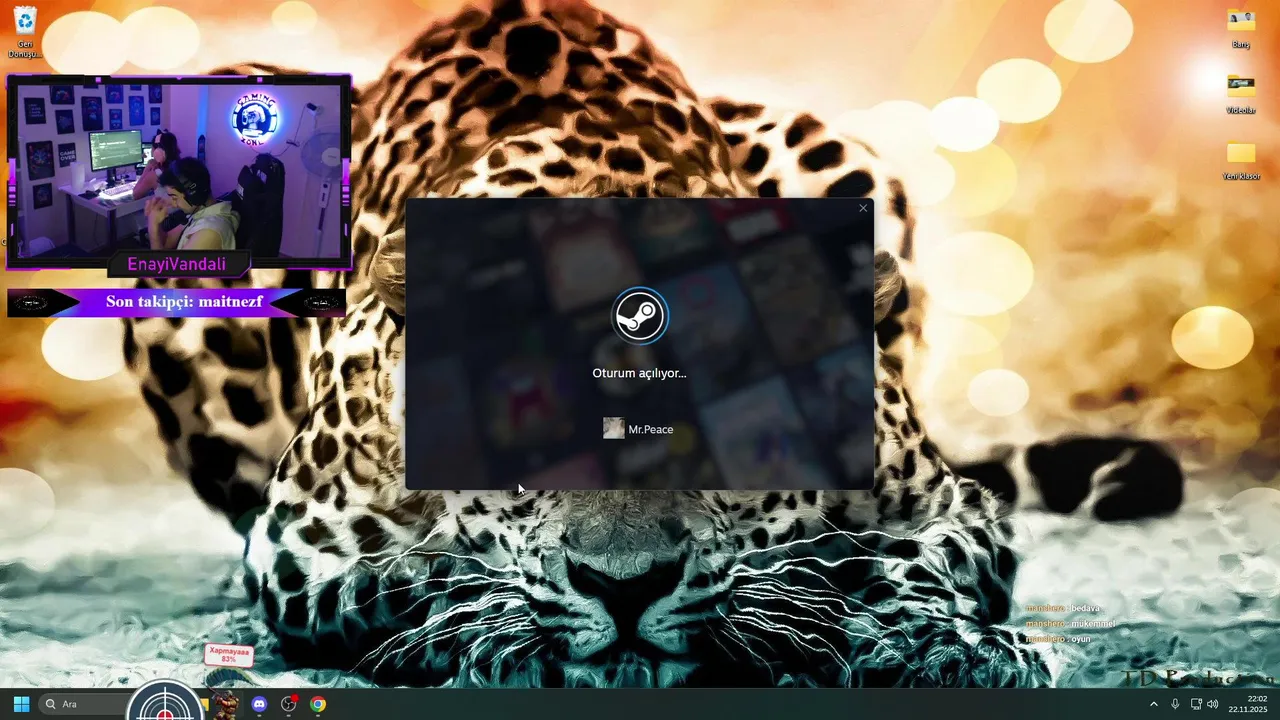Open the volume speaker tray icon
This screenshot has height=720, width=1280.
(x=1213, y=704)
